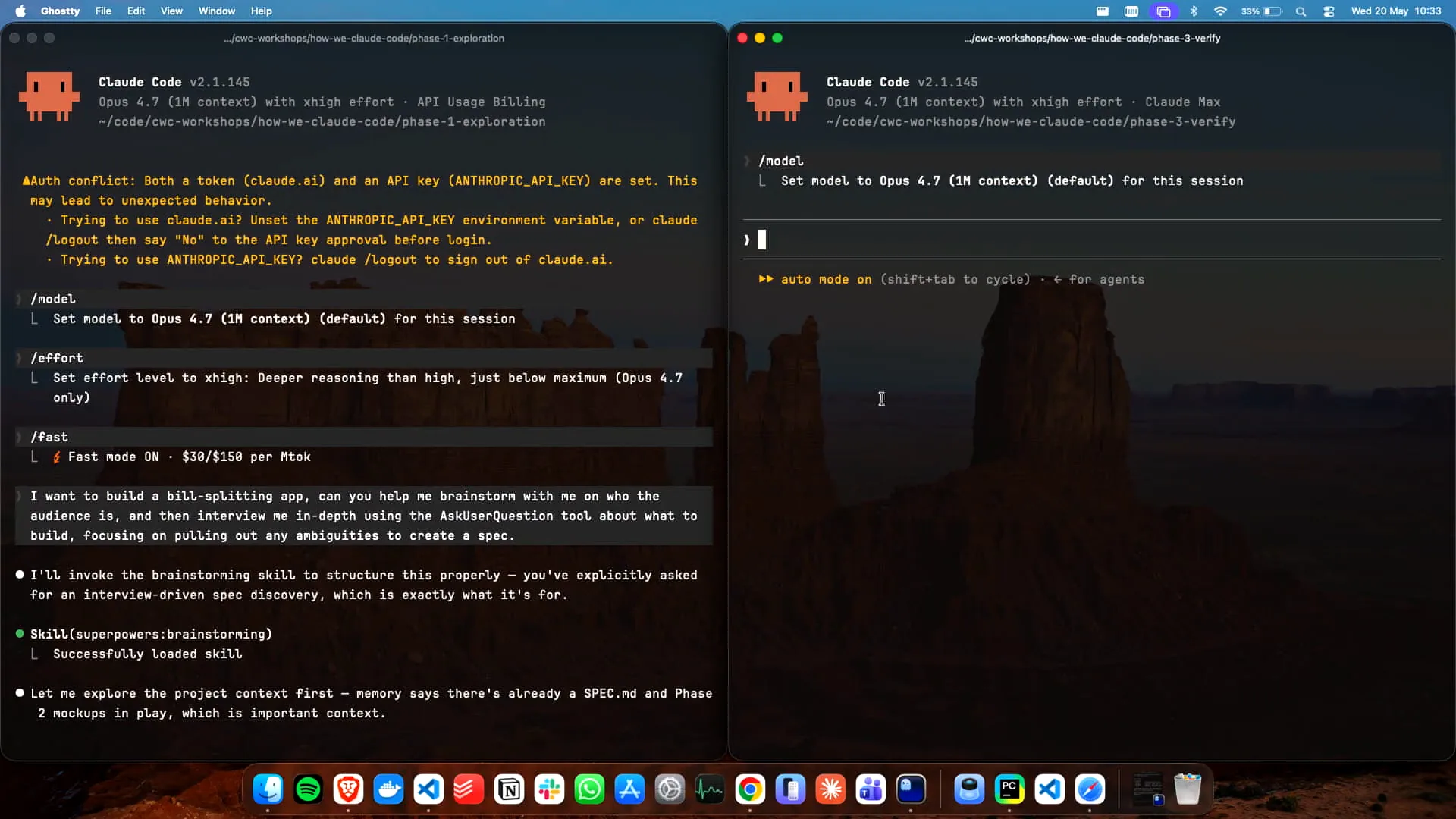
Task: Click the white-background Visual Studio Code icon left of Todoist in the dock
Action: pos(428,789)
